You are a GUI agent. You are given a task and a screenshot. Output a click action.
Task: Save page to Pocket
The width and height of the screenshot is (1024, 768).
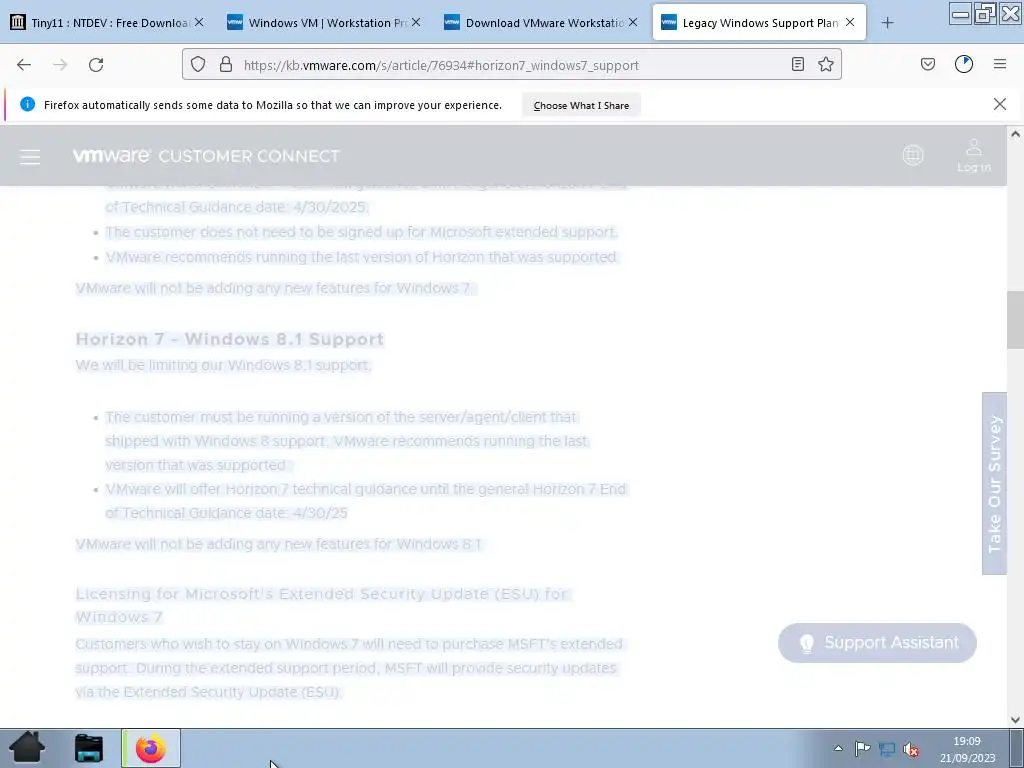click(928, 65)
